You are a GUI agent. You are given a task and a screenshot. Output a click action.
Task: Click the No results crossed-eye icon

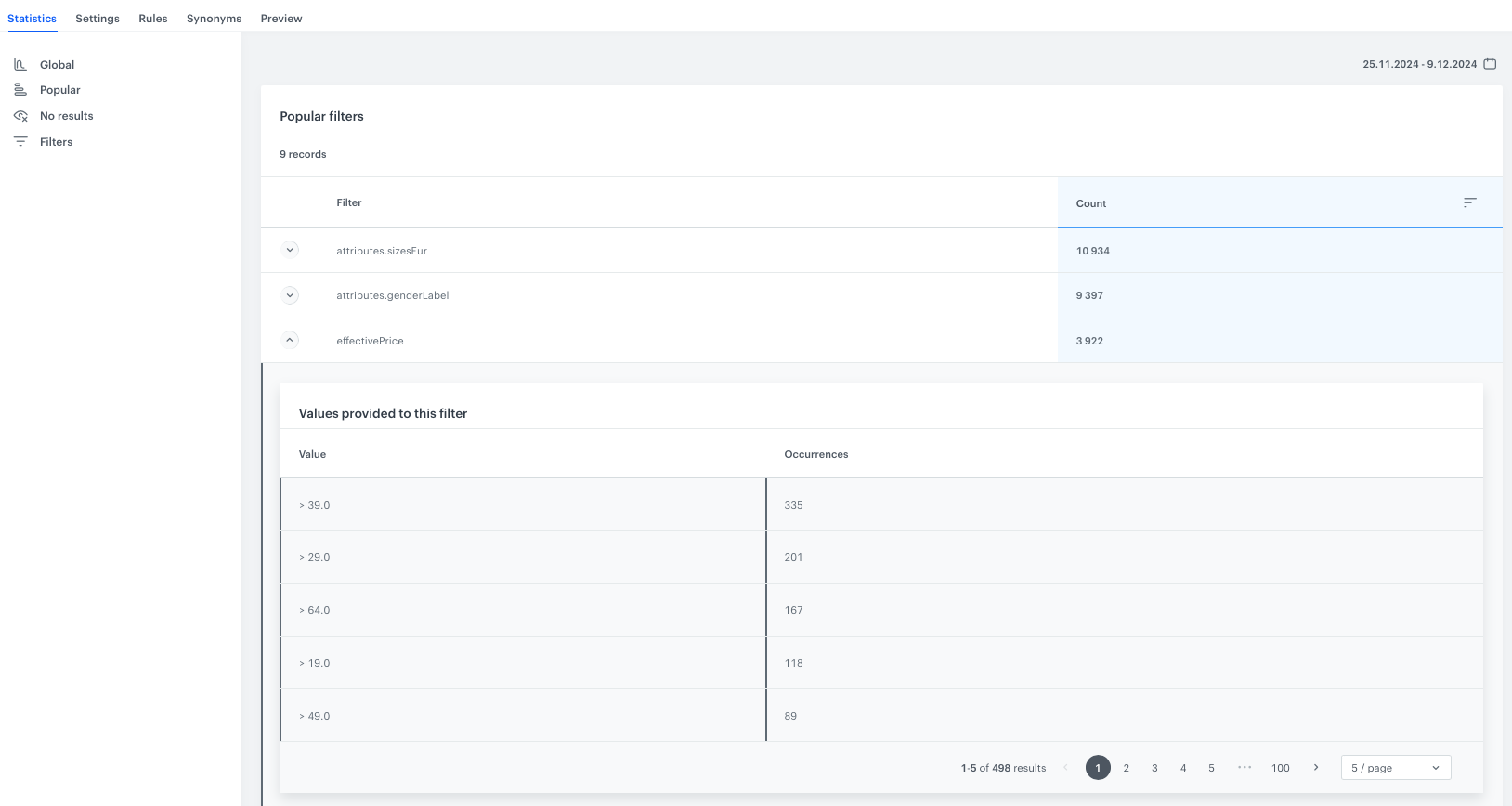coord(20,116)
